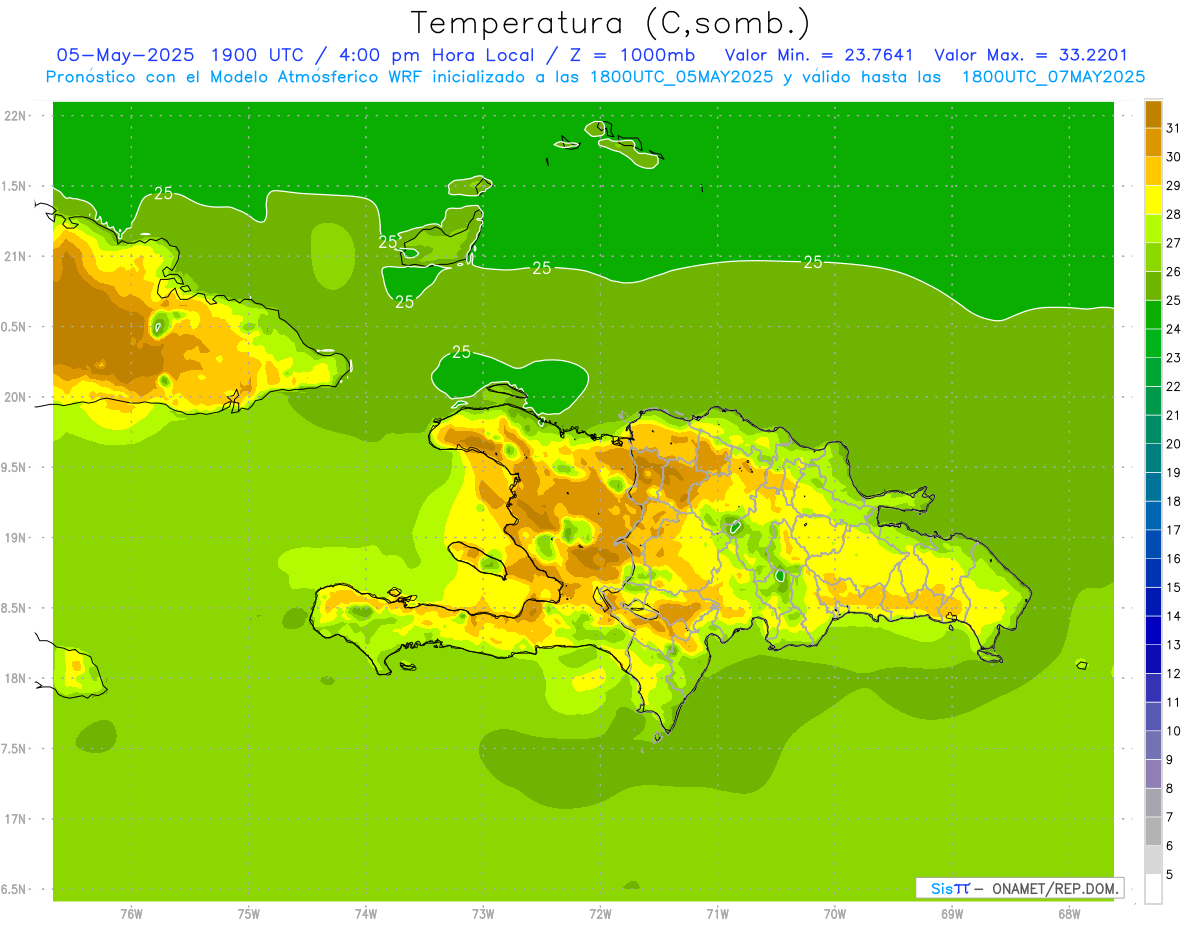
Task: Click the "21N" latitude axis label
Action: click(15, 256)
